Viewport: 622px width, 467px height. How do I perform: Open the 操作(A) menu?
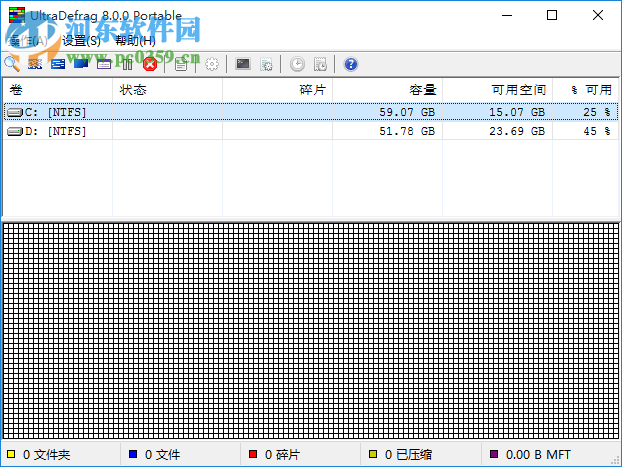(27, 40)
